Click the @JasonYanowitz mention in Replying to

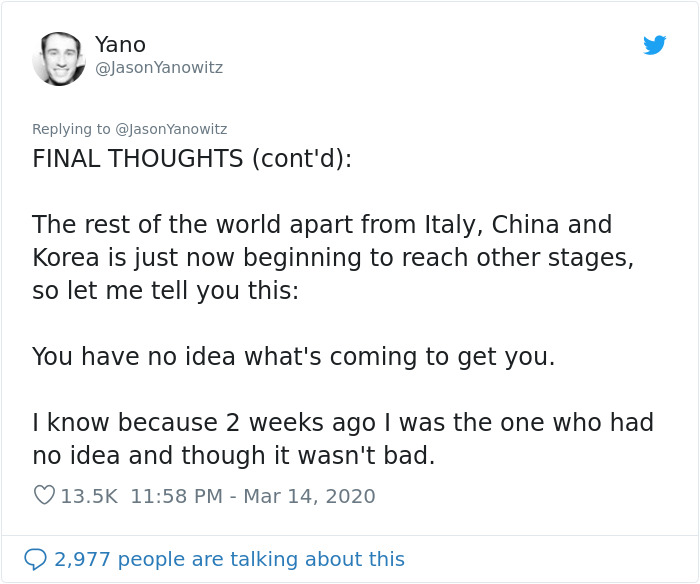click(171, 129)
